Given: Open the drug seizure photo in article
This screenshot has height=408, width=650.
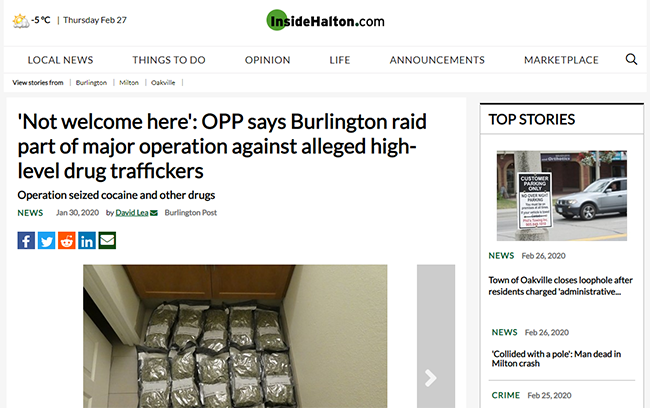Looking at the screenshot, I should click(x=235, y=336).
